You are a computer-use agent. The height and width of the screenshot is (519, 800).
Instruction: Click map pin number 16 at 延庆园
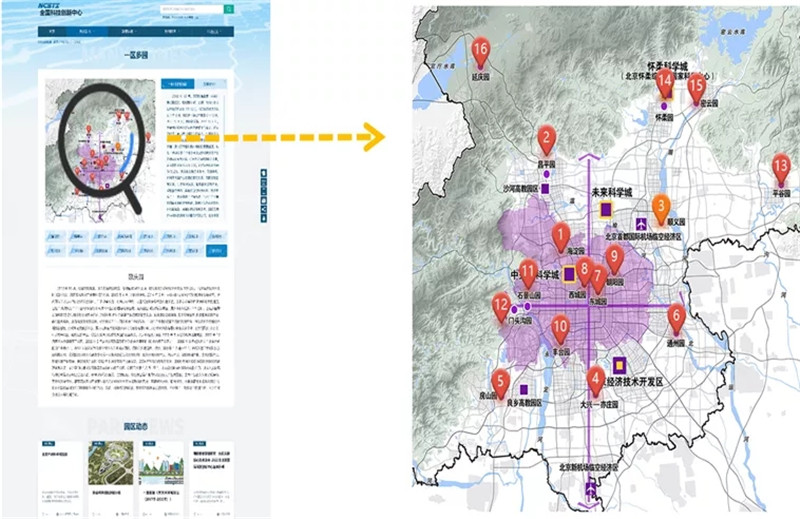pyautogui.click(x=480, y=52)
